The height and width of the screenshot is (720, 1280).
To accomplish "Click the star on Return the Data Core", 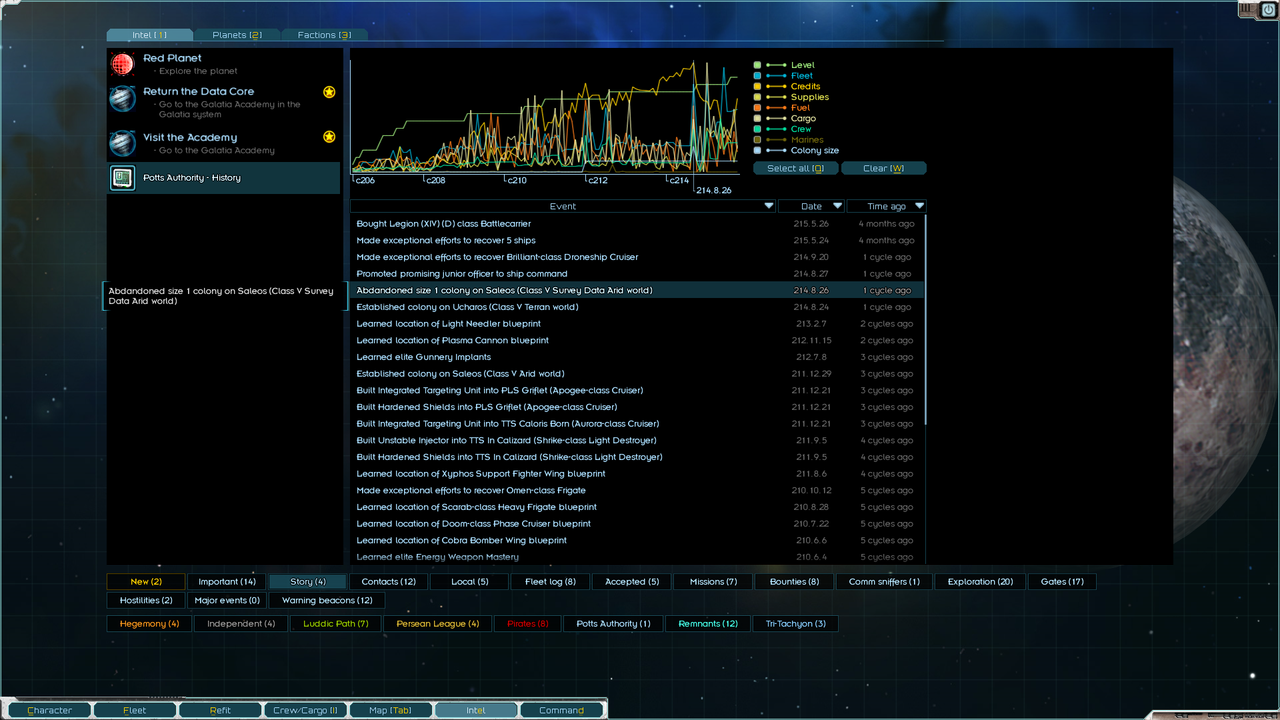I will pyautogui.click(x=329, y=91).
